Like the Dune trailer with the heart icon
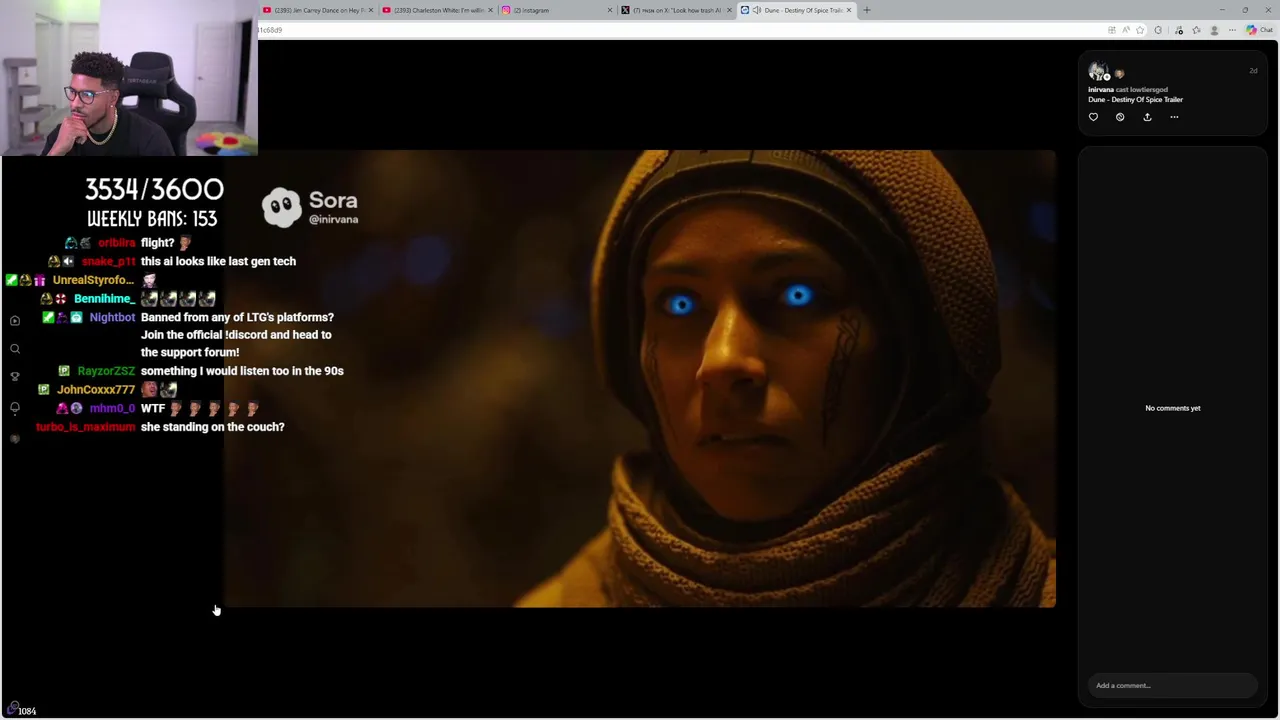1280x720 pixels. tap(1093, 117)
